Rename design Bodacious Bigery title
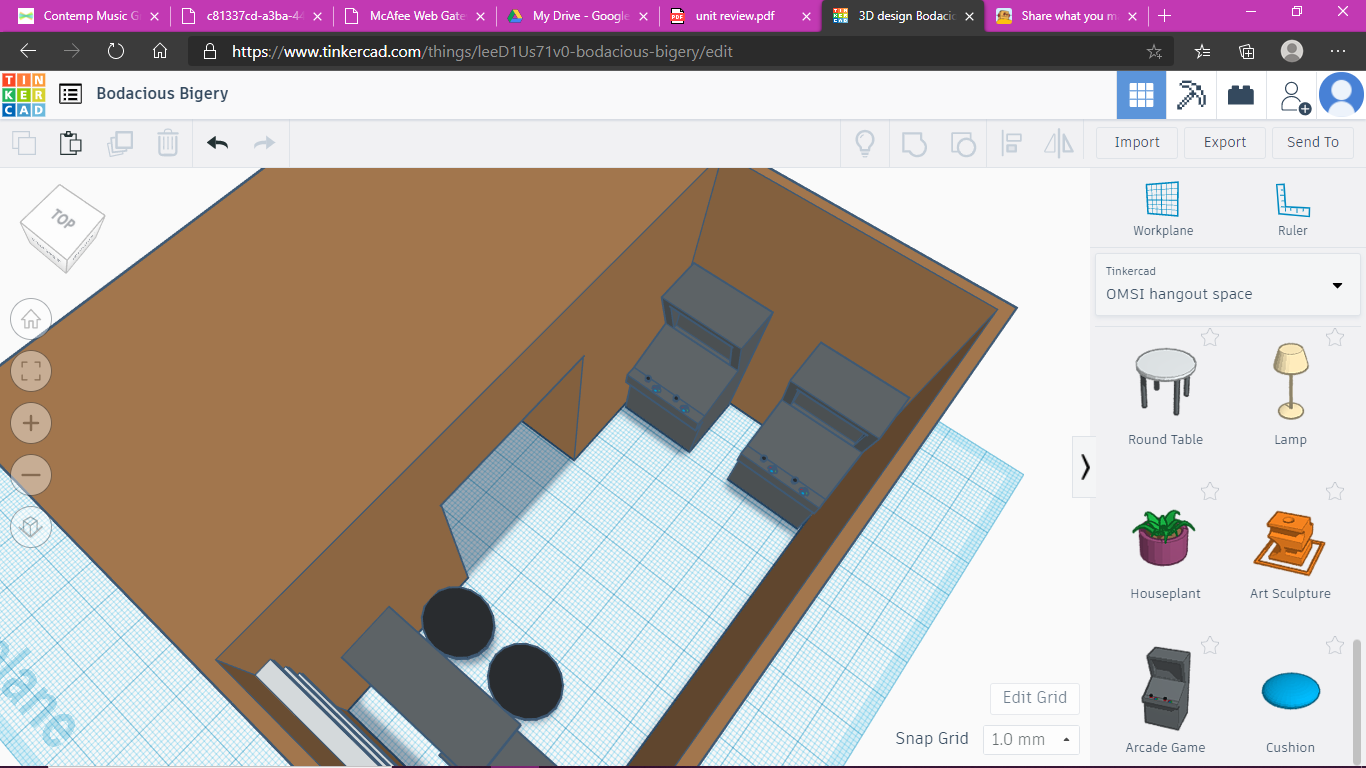1366x768 pixels. [162, 94]
